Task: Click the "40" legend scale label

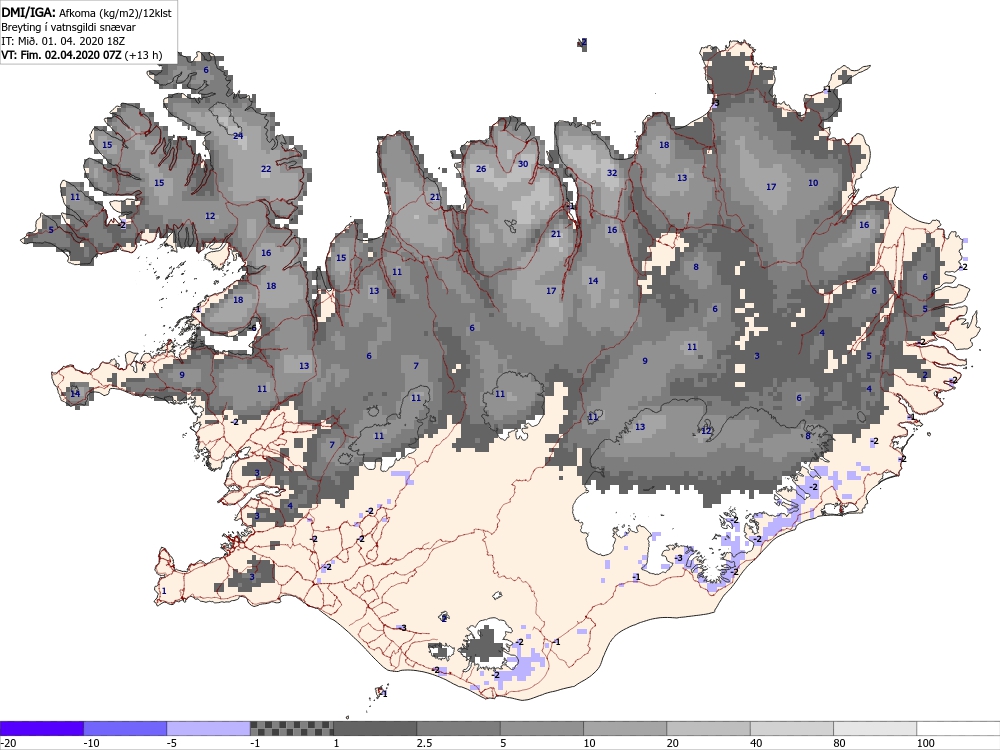Action: point(756,743)
